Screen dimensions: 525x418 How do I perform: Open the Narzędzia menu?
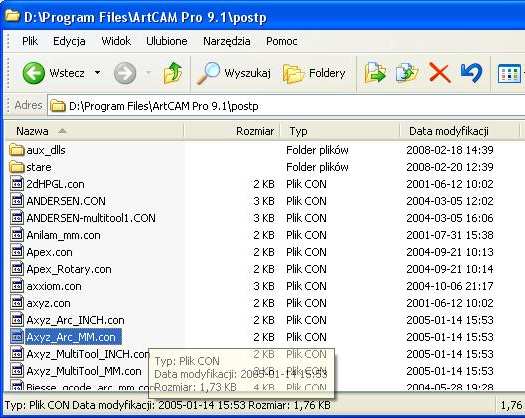227,41
